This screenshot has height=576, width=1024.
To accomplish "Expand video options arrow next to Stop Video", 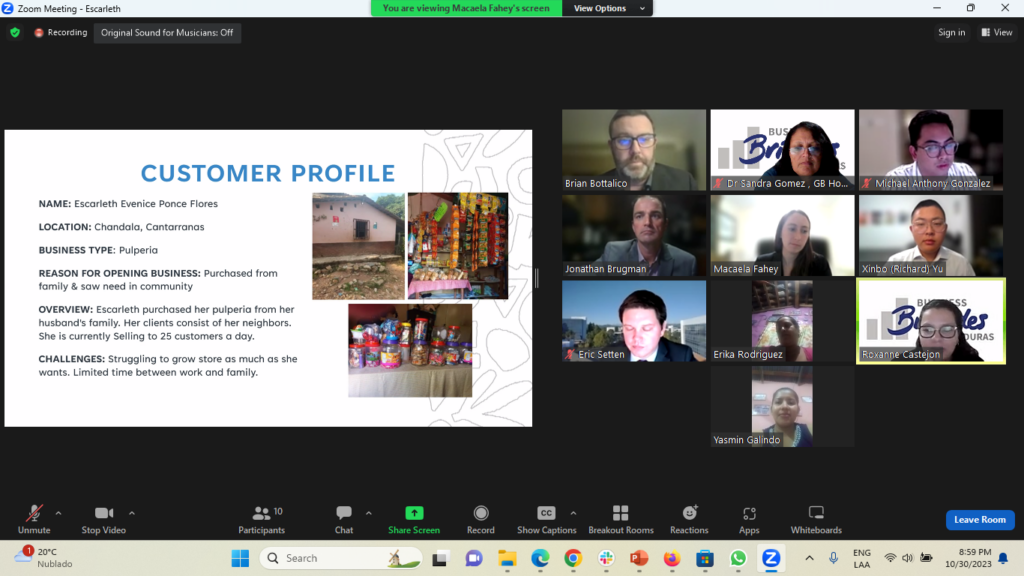I will coord(132,513).
